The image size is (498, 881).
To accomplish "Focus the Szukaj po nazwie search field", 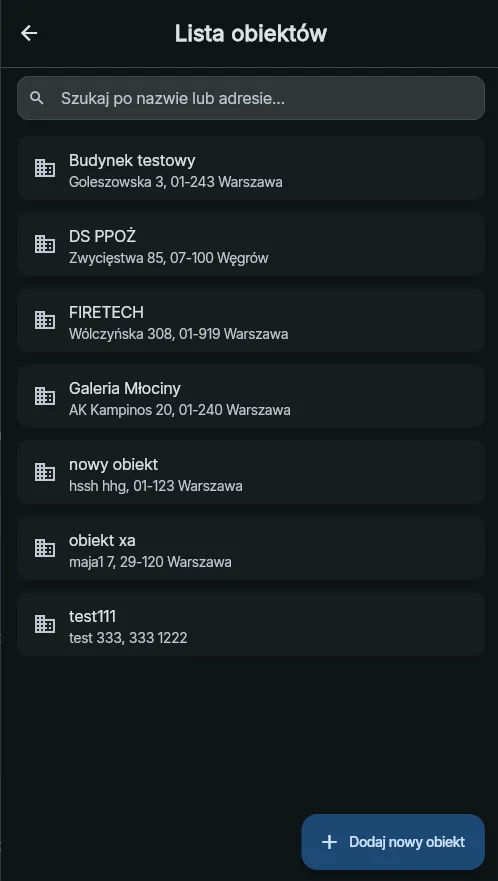I will coord(251,98).
